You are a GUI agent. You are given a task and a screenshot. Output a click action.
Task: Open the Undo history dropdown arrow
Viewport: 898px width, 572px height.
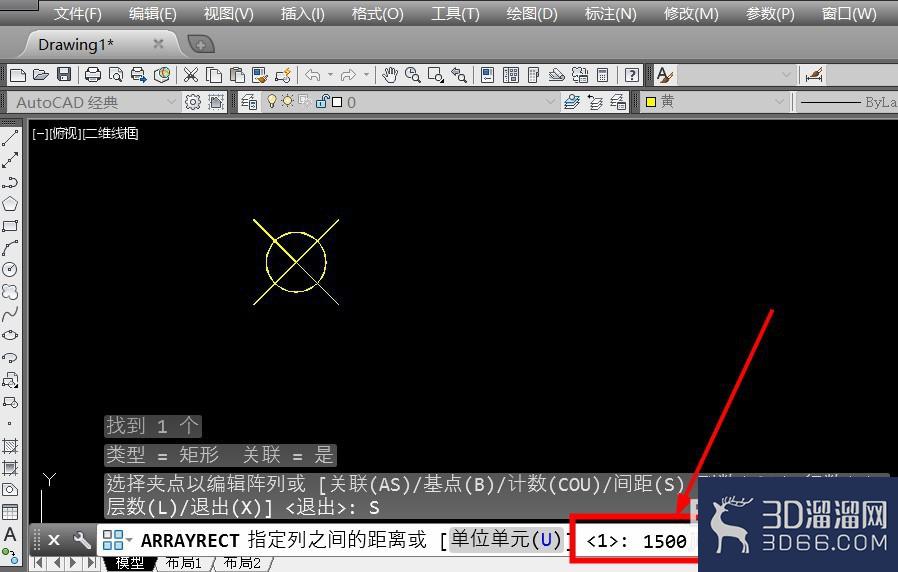coord(330,75)
